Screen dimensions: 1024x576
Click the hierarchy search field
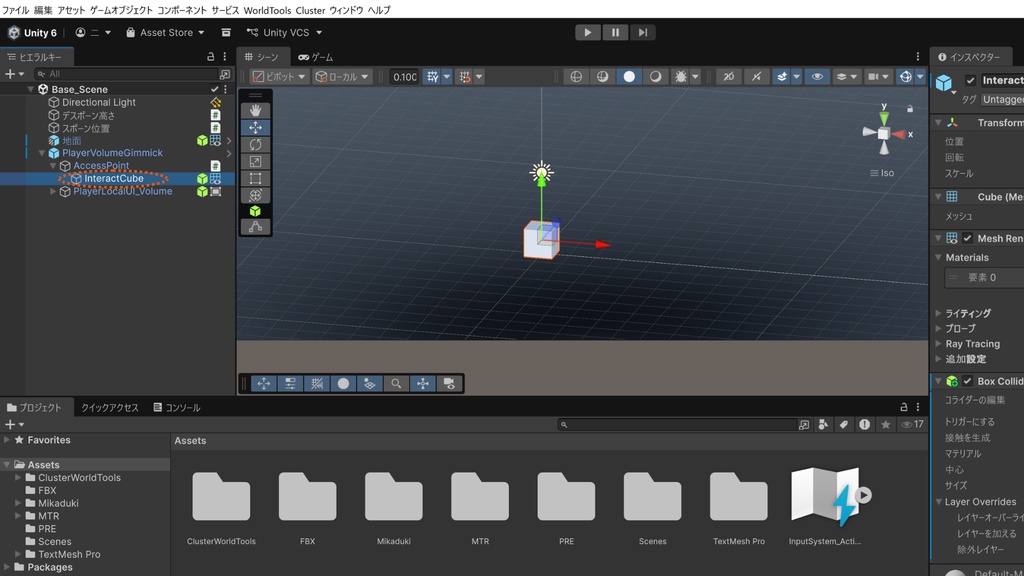[x=127, y=74]
